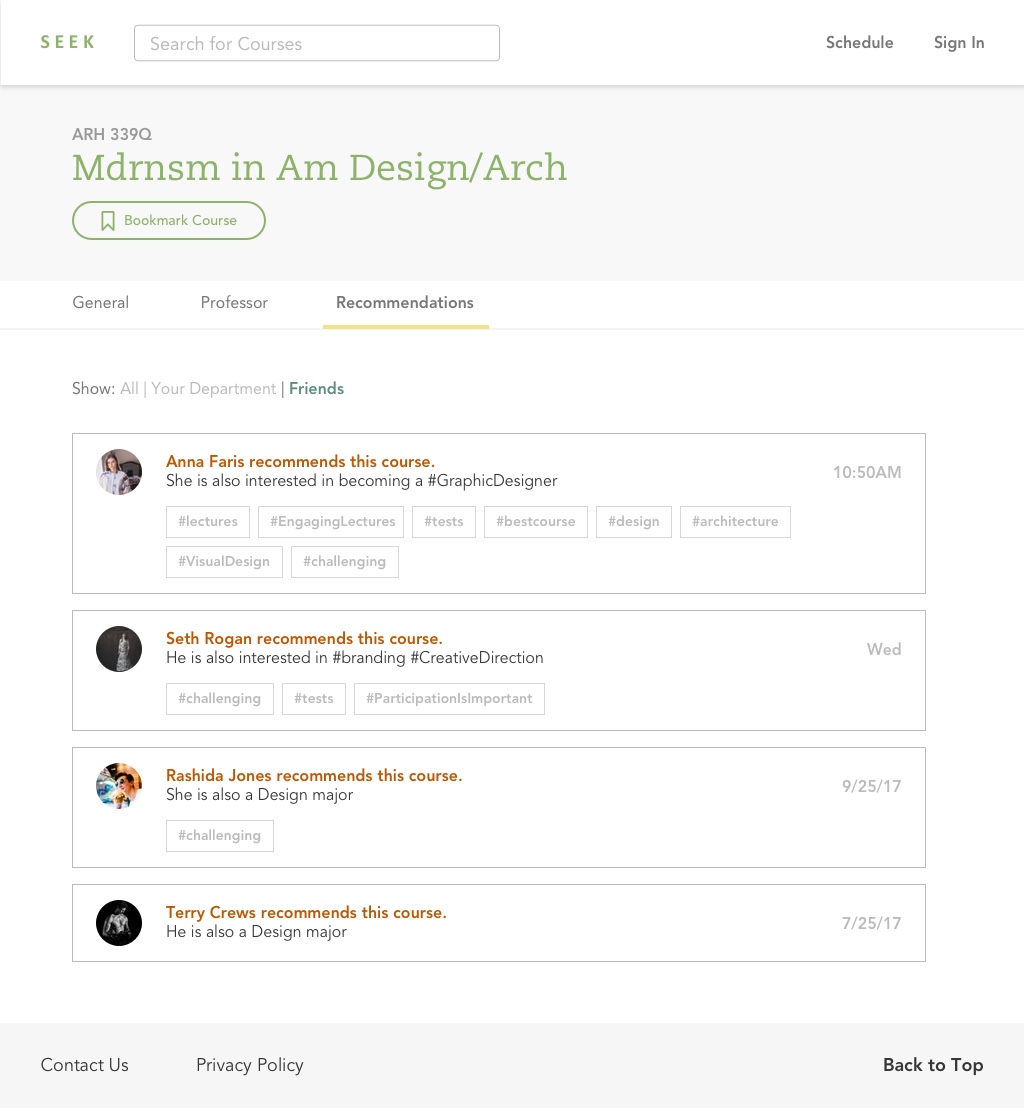This screenshot has width=1024, height=1108.
Task: Open Anna Faris recommends this course
Action: pyautogui.click(x=300, y=461)
